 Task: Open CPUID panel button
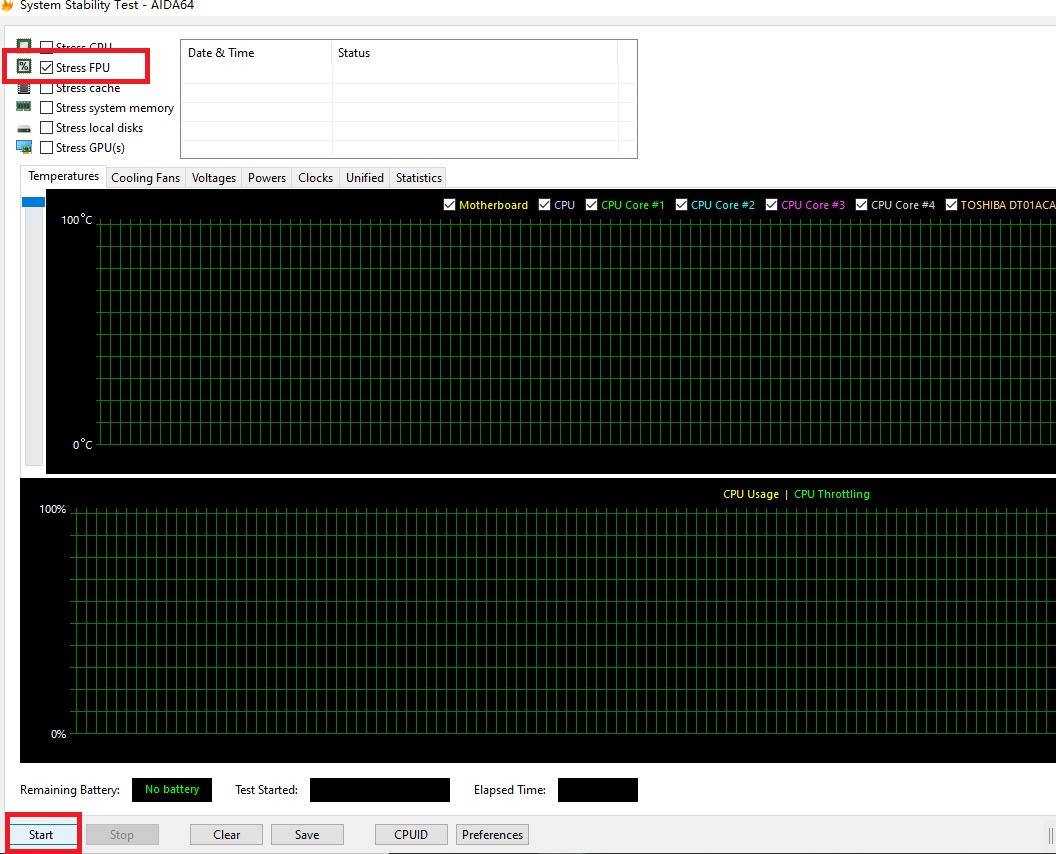coord(411,834)
